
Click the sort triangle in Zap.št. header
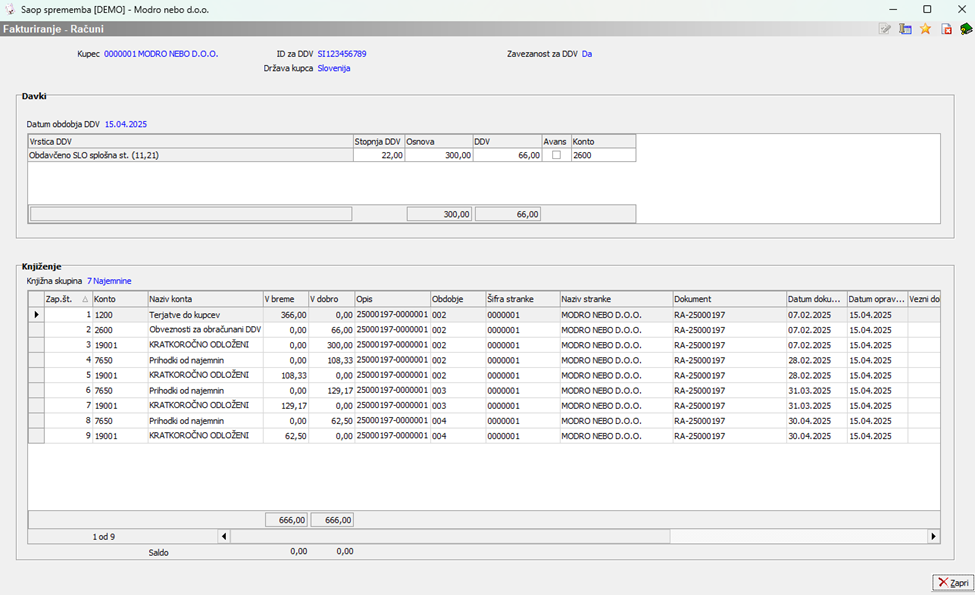(x=84, y=299)
